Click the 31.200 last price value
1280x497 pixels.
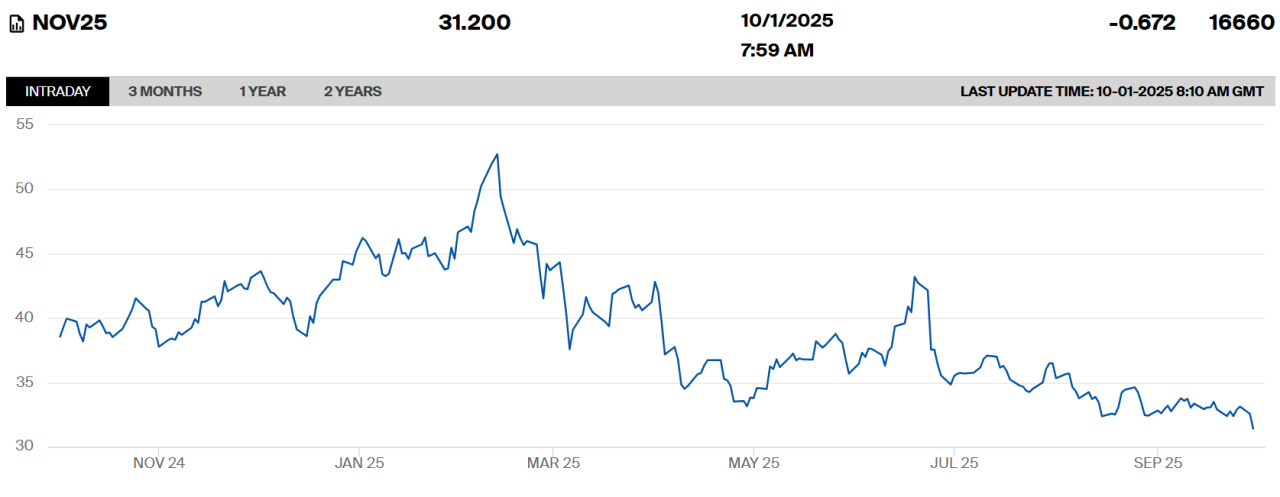coord(474,22)
